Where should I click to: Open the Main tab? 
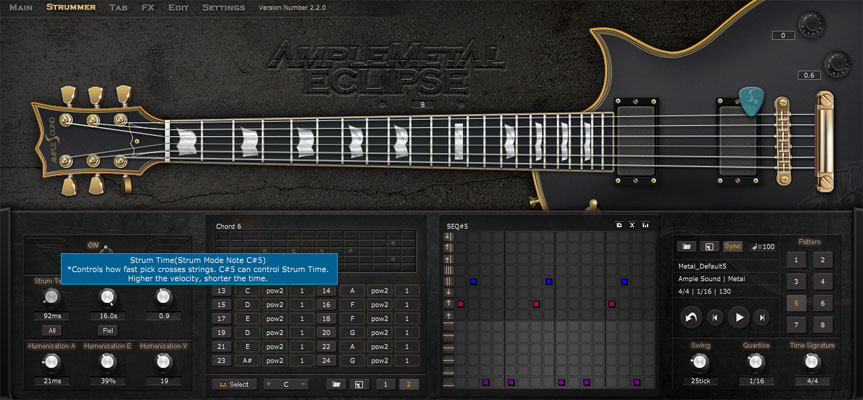21,8
